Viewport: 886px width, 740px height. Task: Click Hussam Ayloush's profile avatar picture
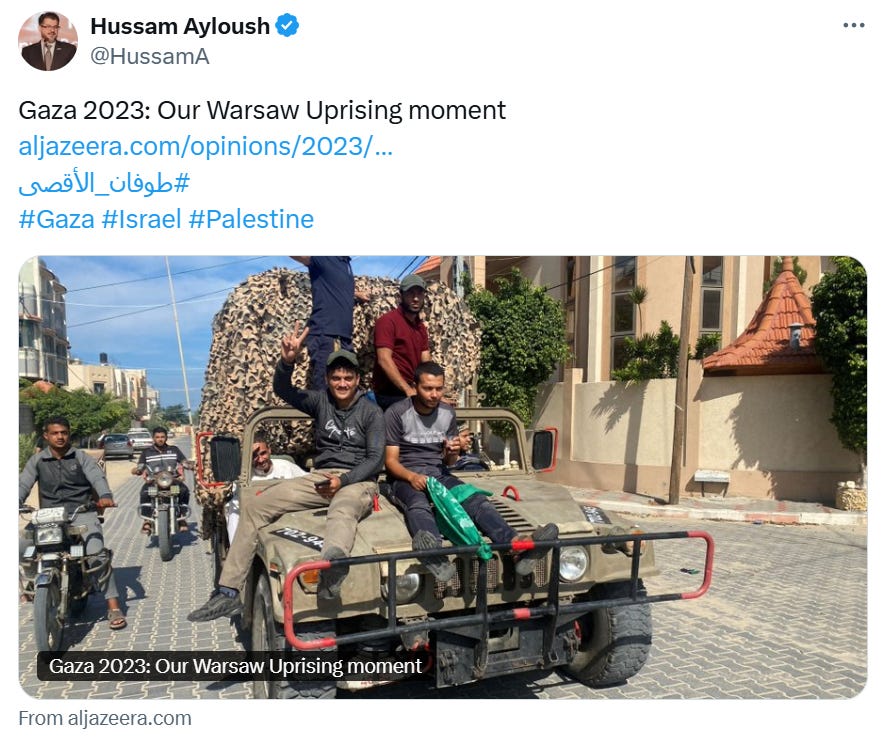(x=48, y=41)
